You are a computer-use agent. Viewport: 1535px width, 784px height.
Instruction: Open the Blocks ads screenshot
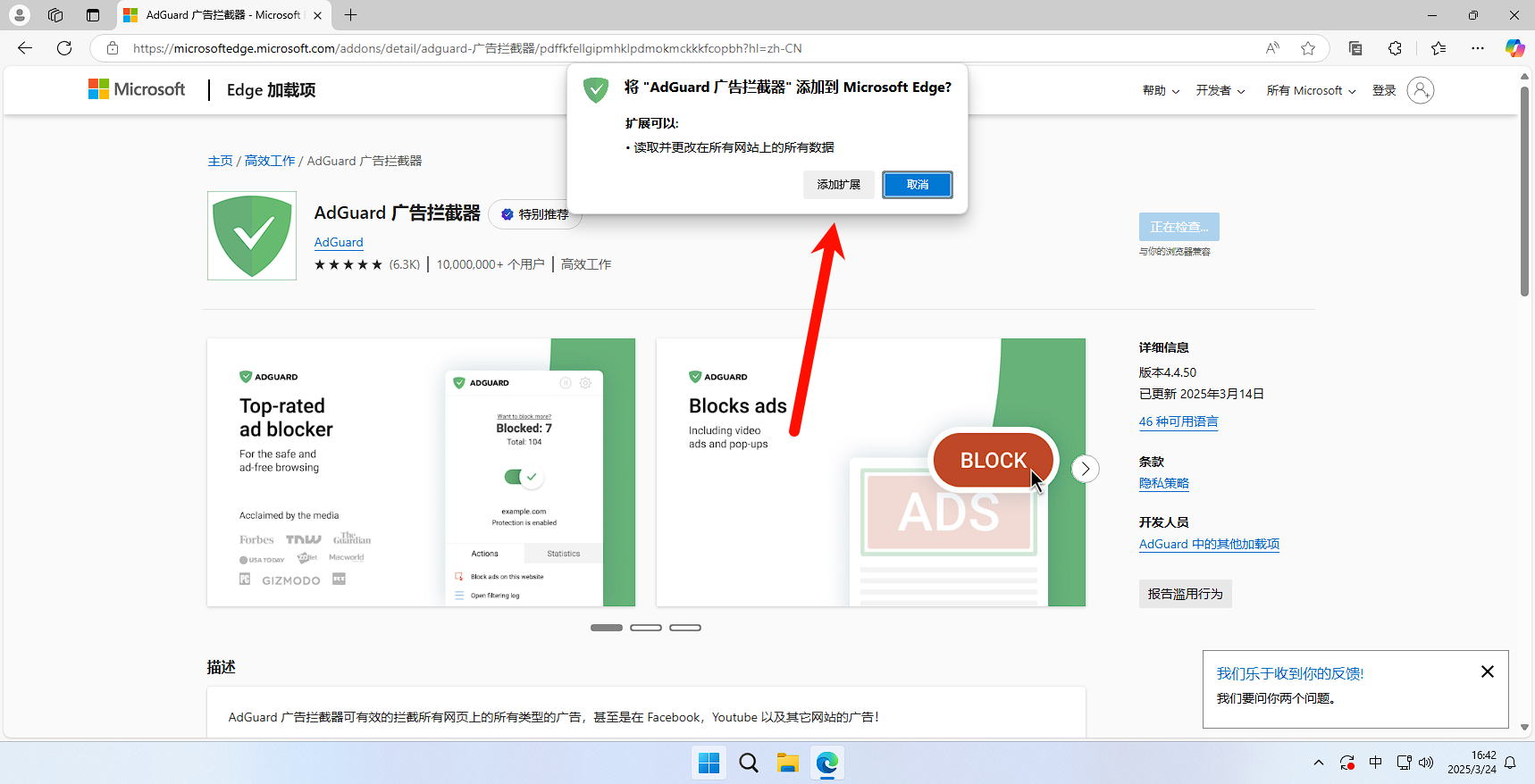tap(871, 472)
